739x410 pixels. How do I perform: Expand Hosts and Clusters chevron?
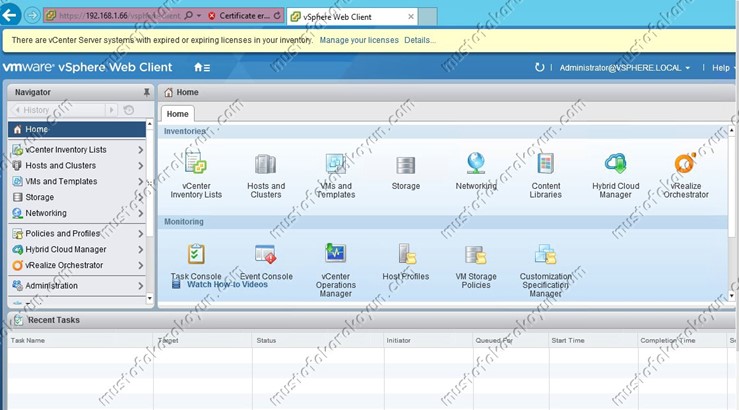point(140,165)
